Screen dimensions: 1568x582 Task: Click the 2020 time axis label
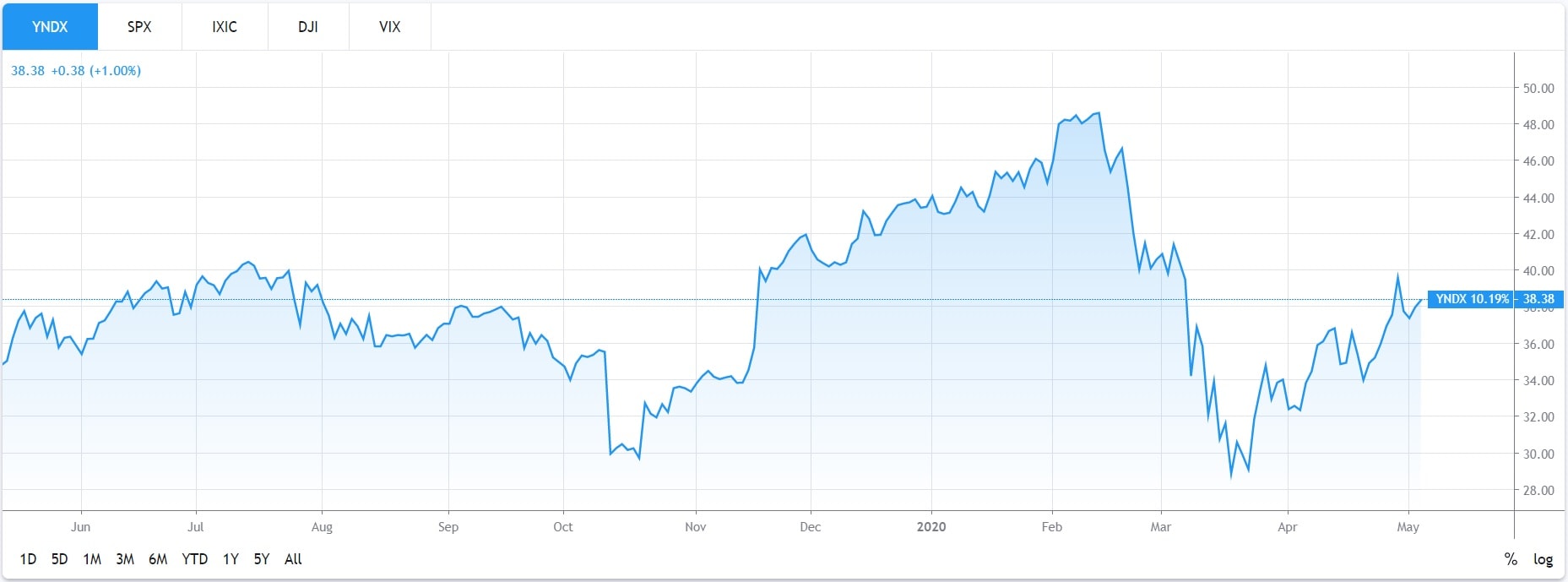point(931,527)
